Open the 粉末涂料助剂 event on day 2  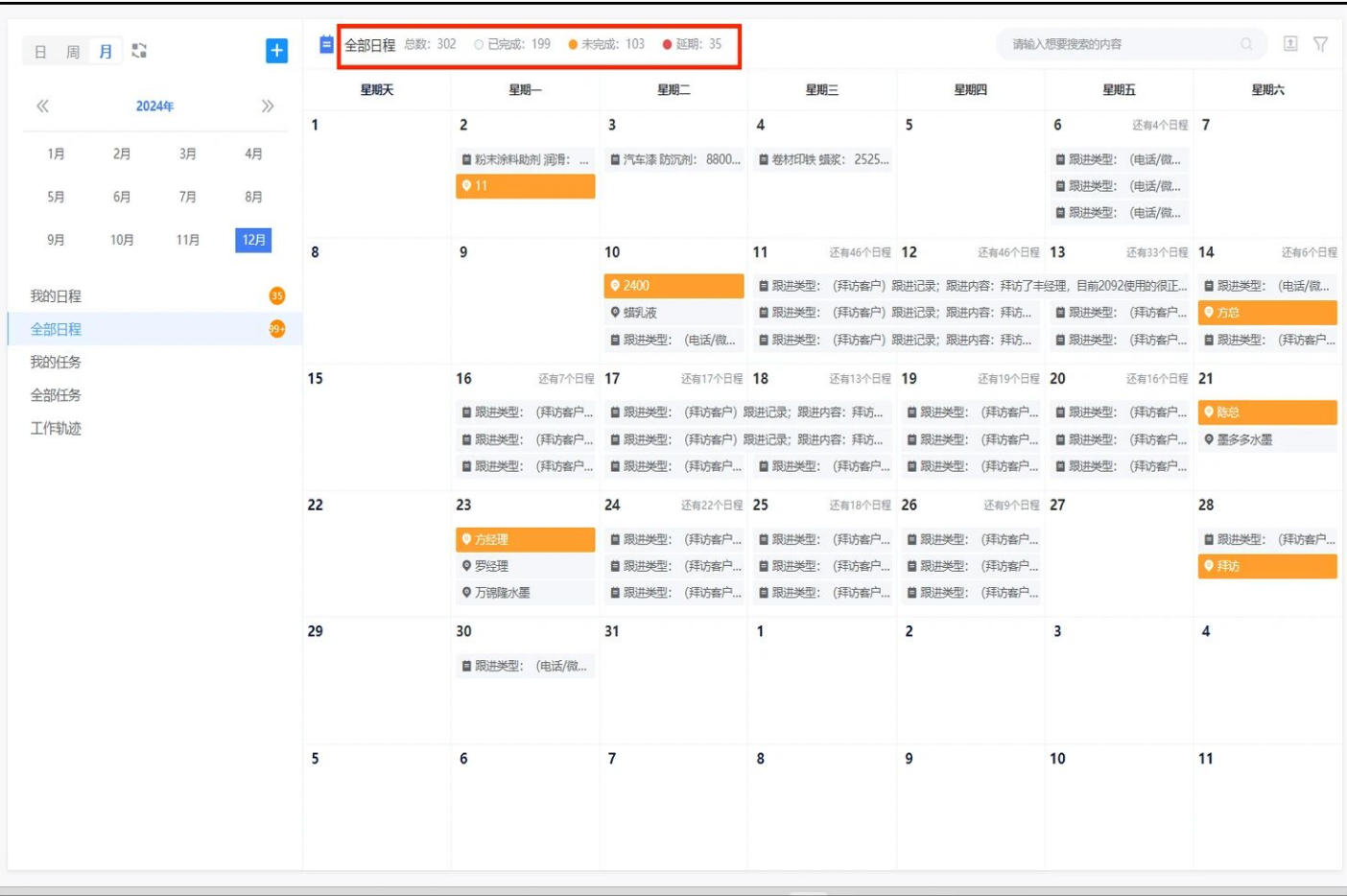point(526,159)
